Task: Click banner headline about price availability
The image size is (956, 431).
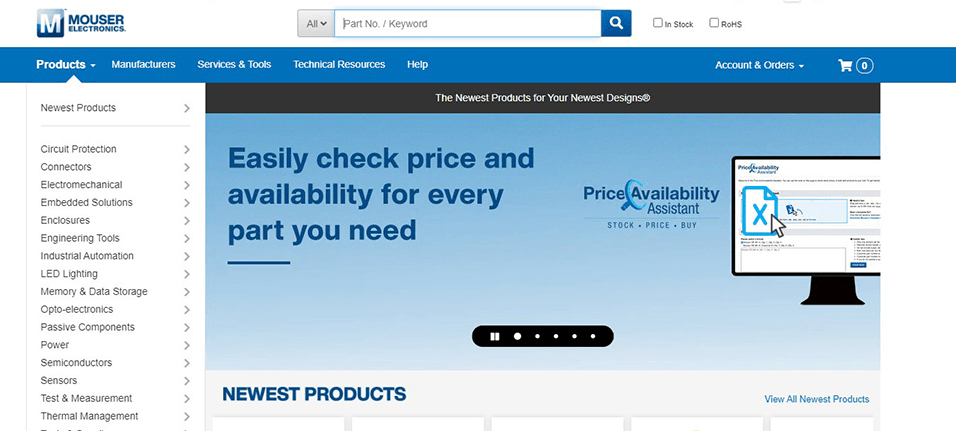Action: coord(380,194)
